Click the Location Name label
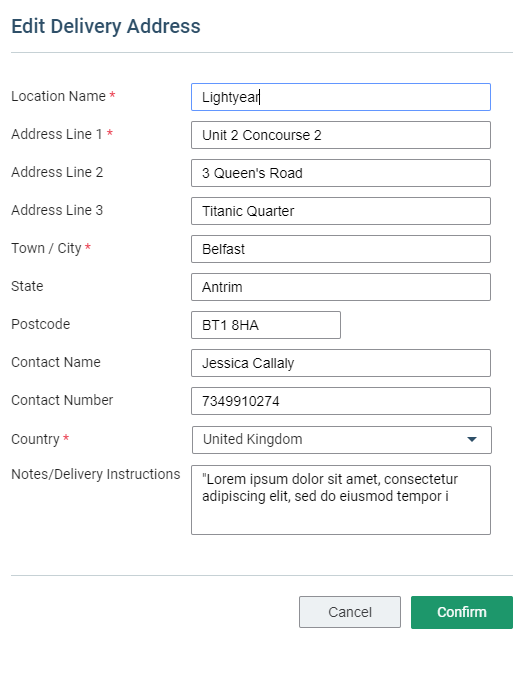Viewport: 527px width, 675px height. (x=58, y=96)
